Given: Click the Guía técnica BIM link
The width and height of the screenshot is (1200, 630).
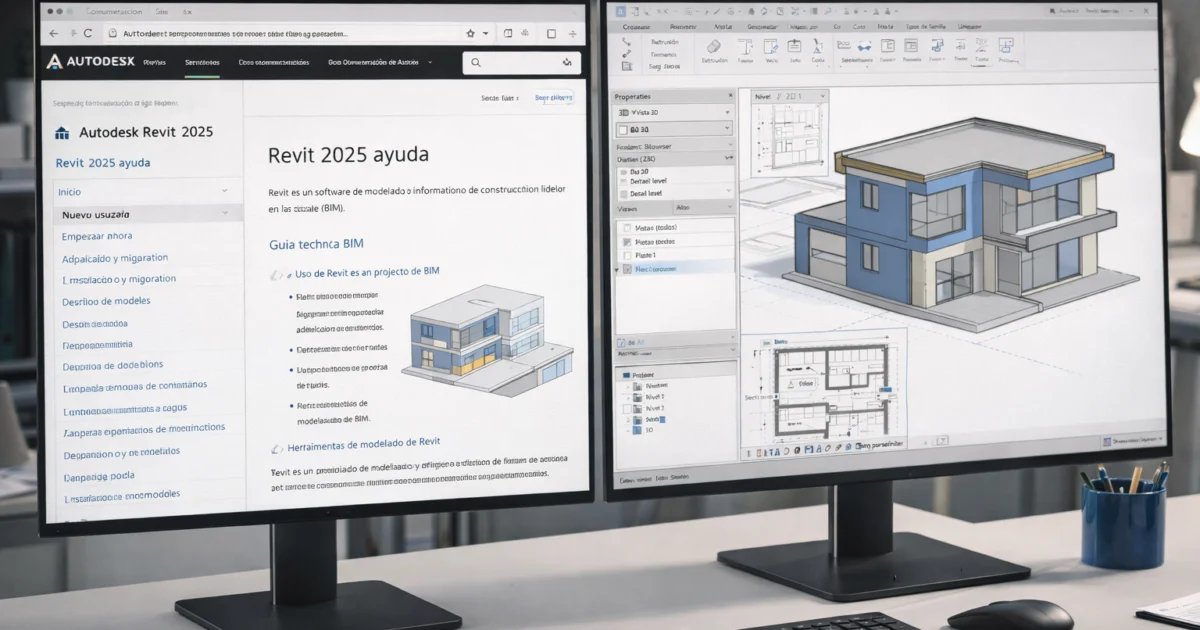Looking at the screenshot, I should coord(315,243).
